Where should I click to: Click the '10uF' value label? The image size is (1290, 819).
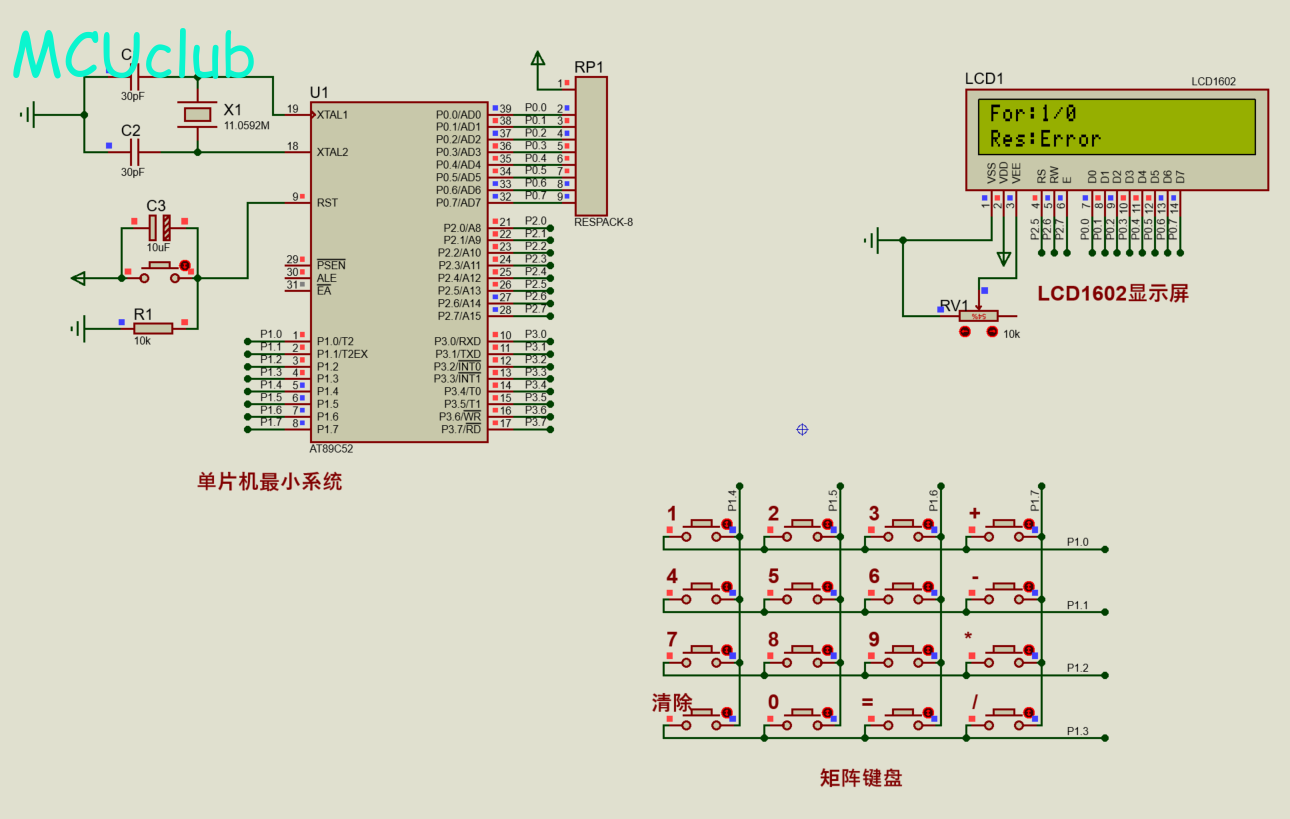[158, 247]
